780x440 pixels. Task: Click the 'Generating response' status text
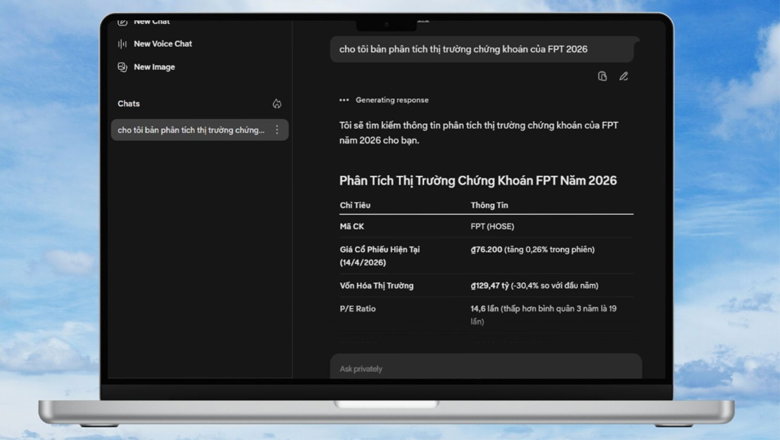pos(392,100)
